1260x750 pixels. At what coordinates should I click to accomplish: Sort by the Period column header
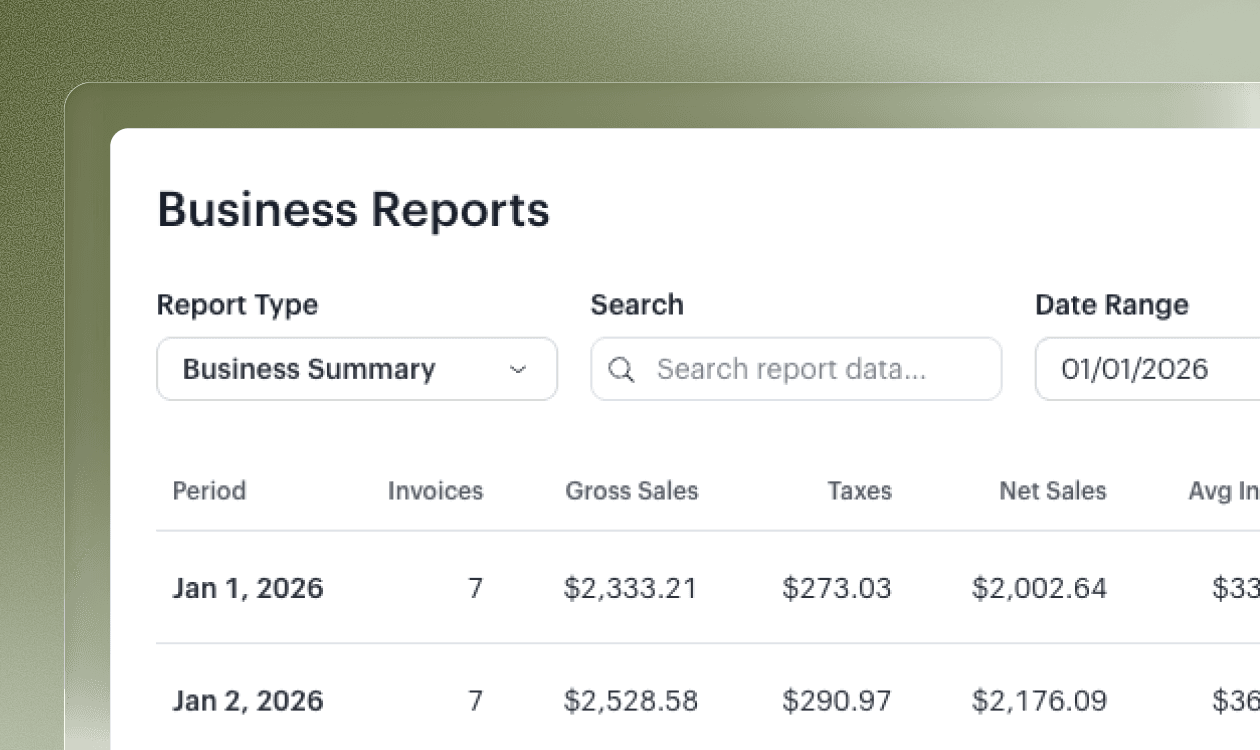pyautogui.click(x=209, y=491)
